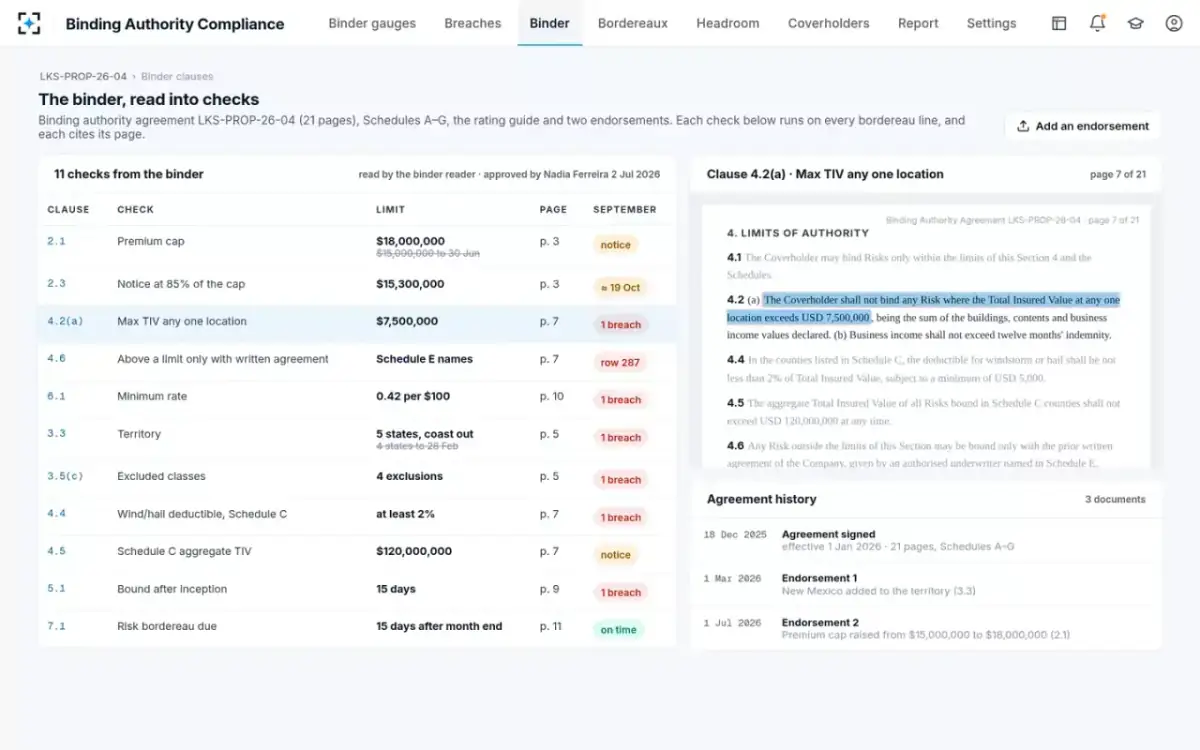
Task: Switch to the Binder gauges tab
Action: 372,24
